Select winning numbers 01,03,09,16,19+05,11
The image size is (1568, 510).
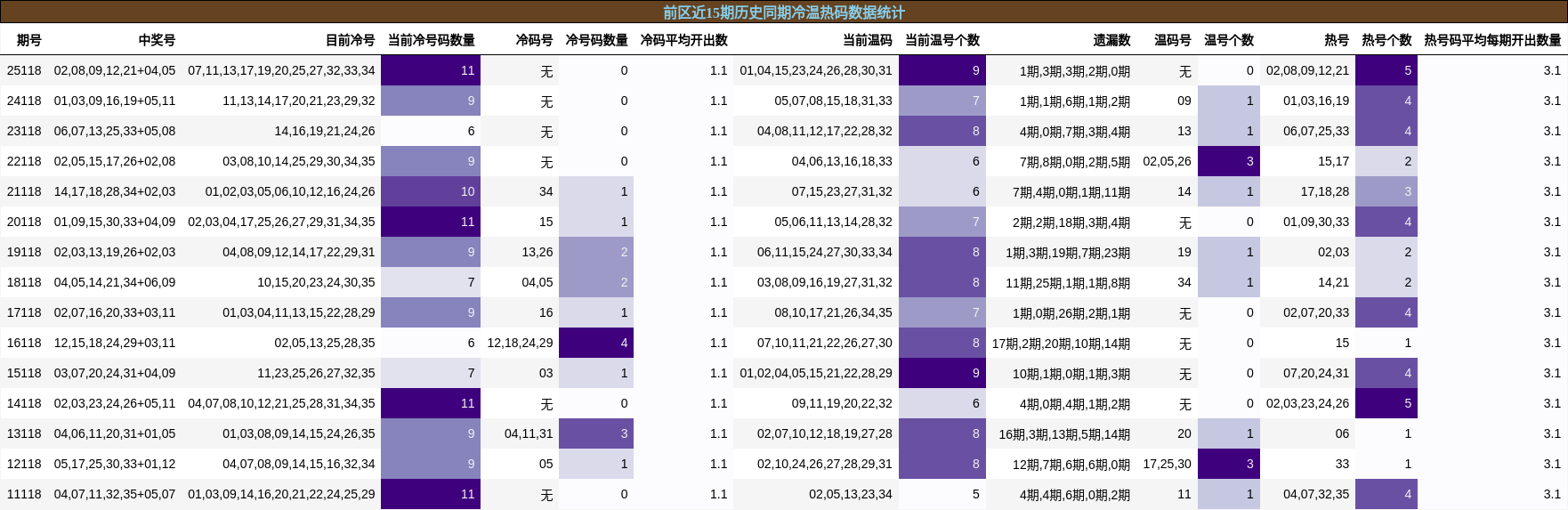115,101
